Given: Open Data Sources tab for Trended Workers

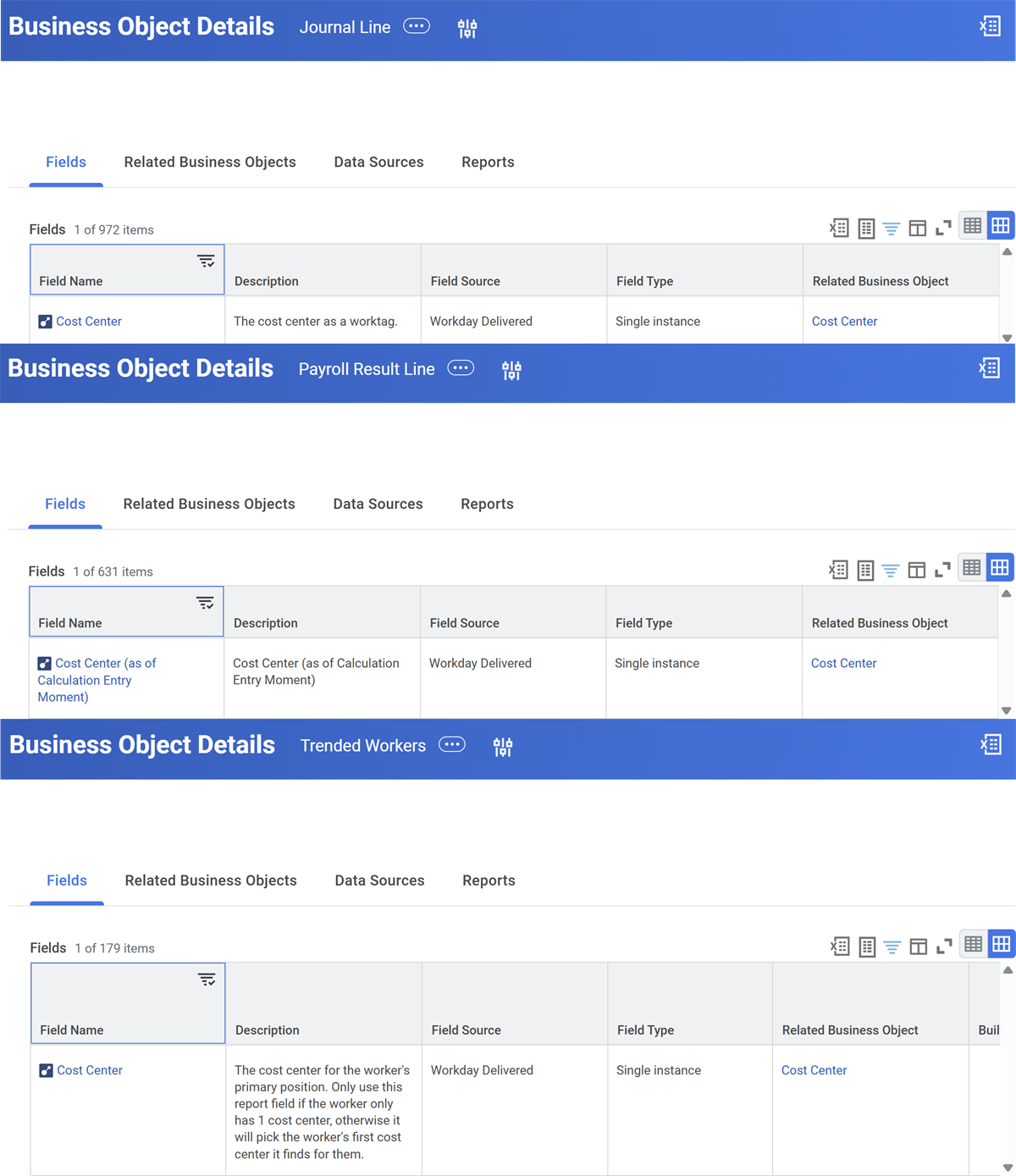Looking at the screenshot, I should point(379,881).
